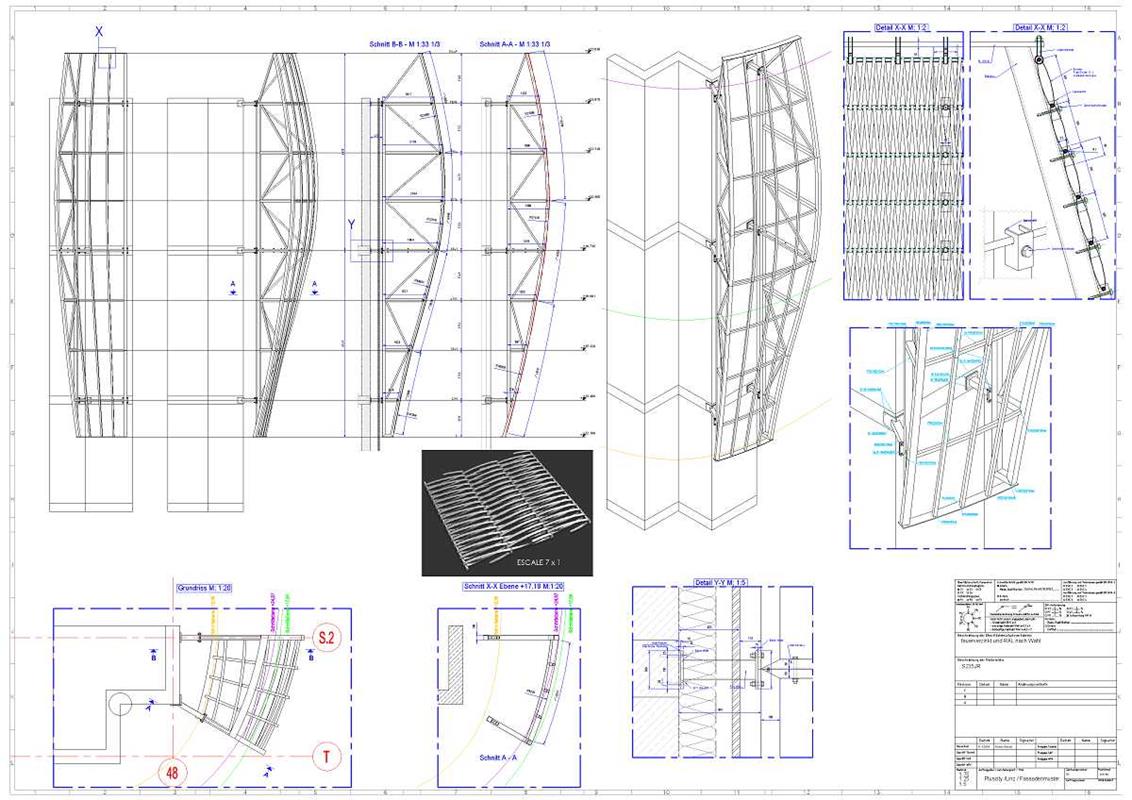Click the "Schnitt A - A" label in lower section
This screenshot has height=800, width=1132.
498,757
